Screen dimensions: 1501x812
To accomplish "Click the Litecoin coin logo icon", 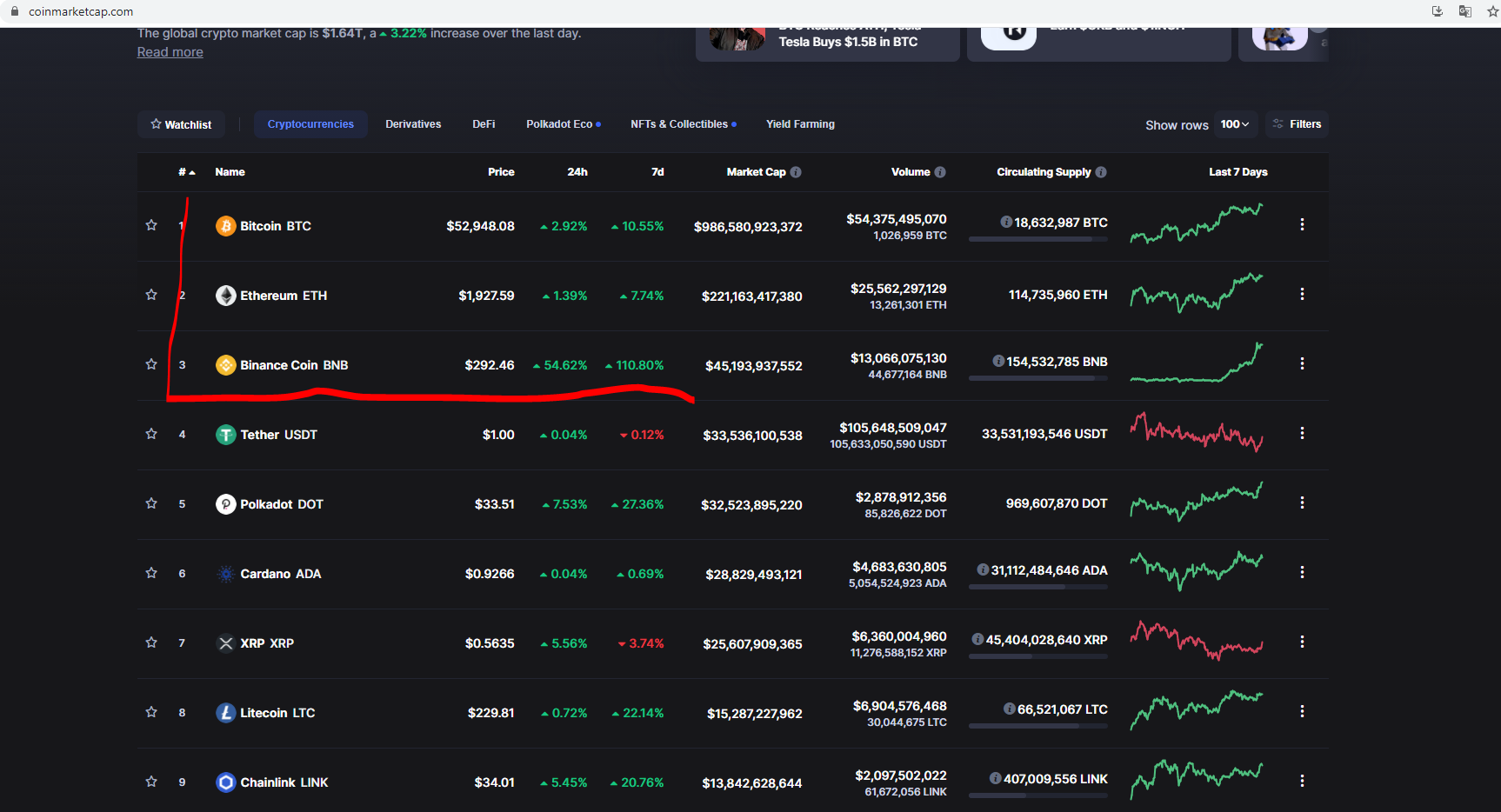I will point(226,713).
